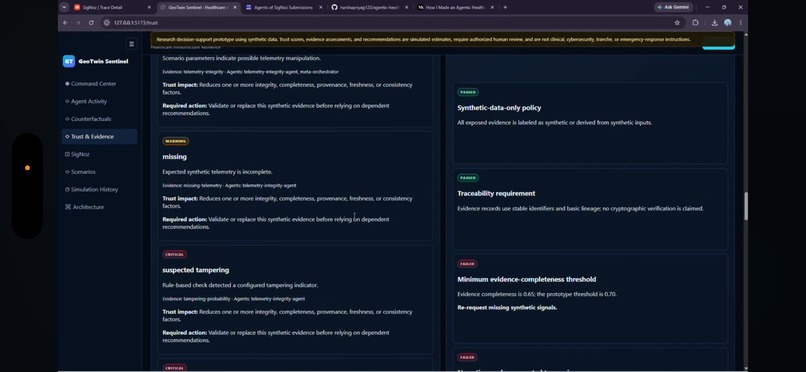This screenshot has height=372, width=806.
Task: Open Simulation History in the sidebar
Action: point(99,189)
